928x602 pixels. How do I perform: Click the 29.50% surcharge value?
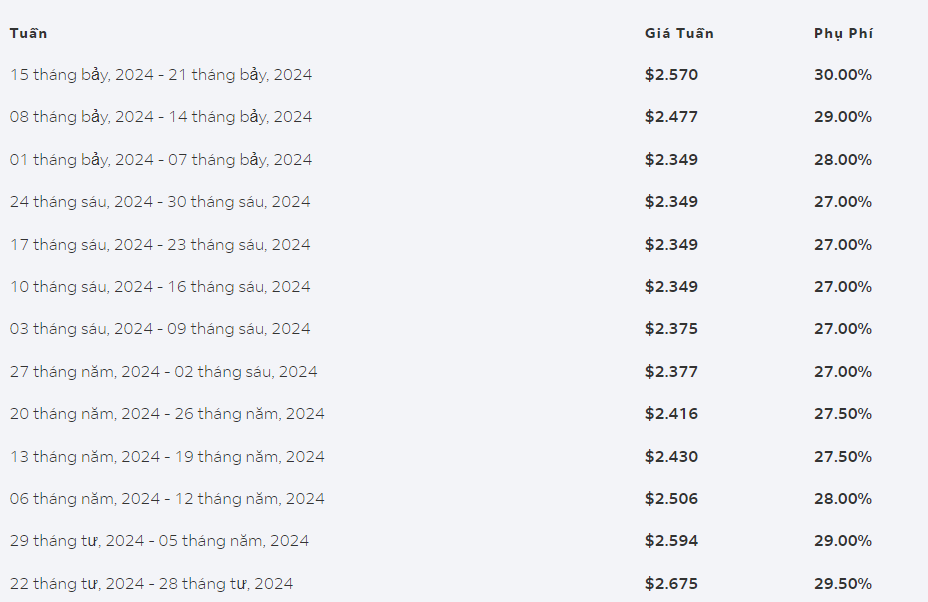(843, 584)
